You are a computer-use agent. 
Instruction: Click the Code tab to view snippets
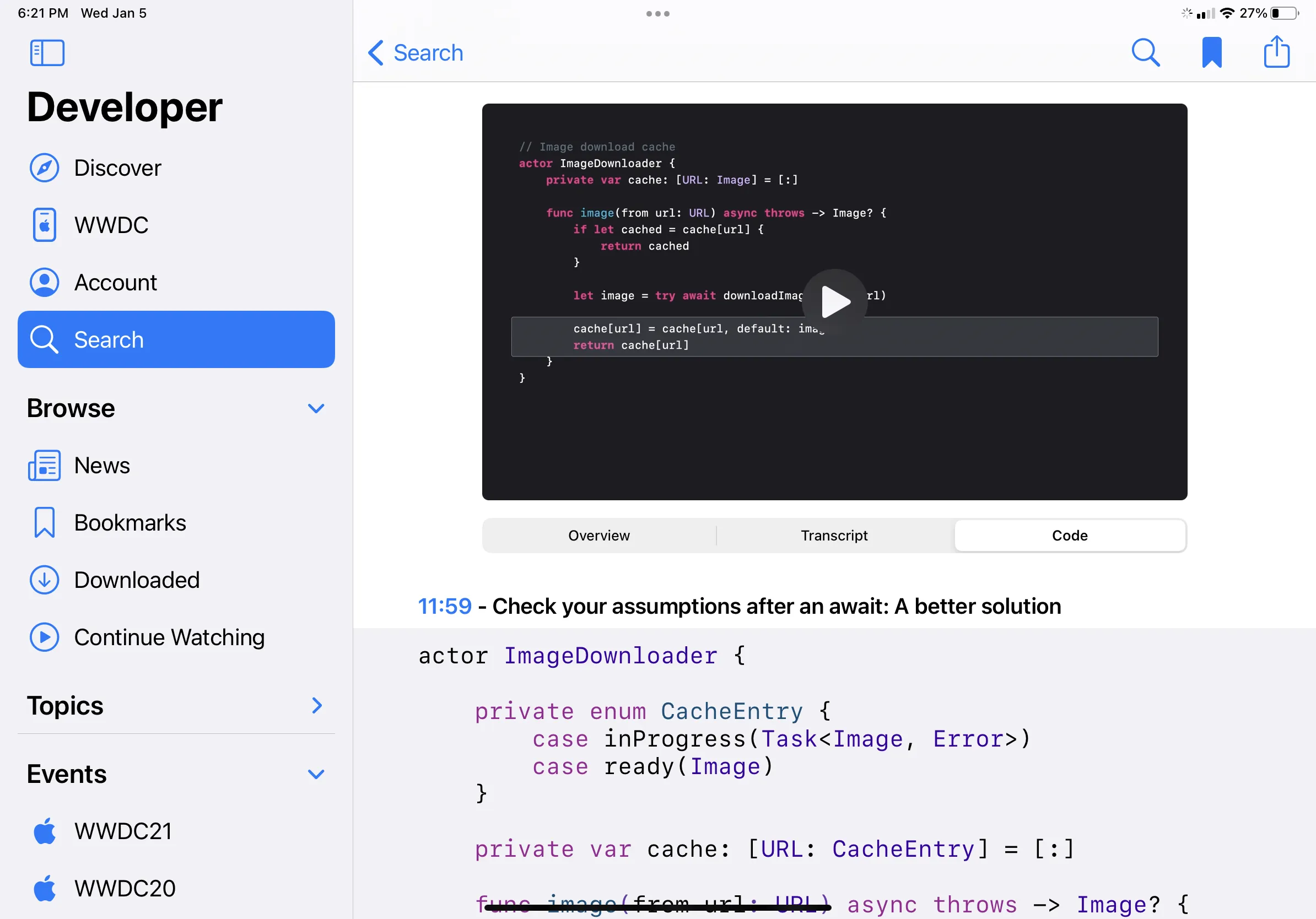coord(1068,535)
